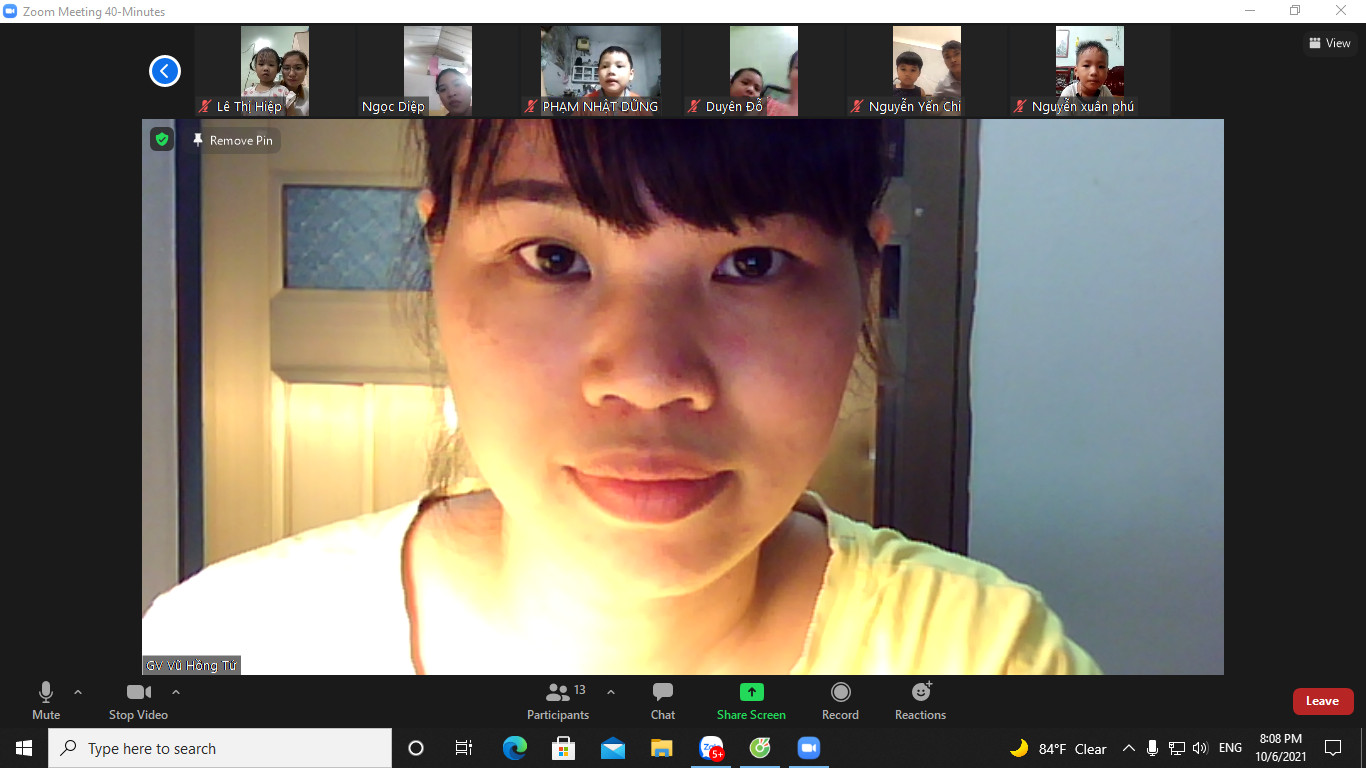
Task: Stop the video camera
Action: 138,701
